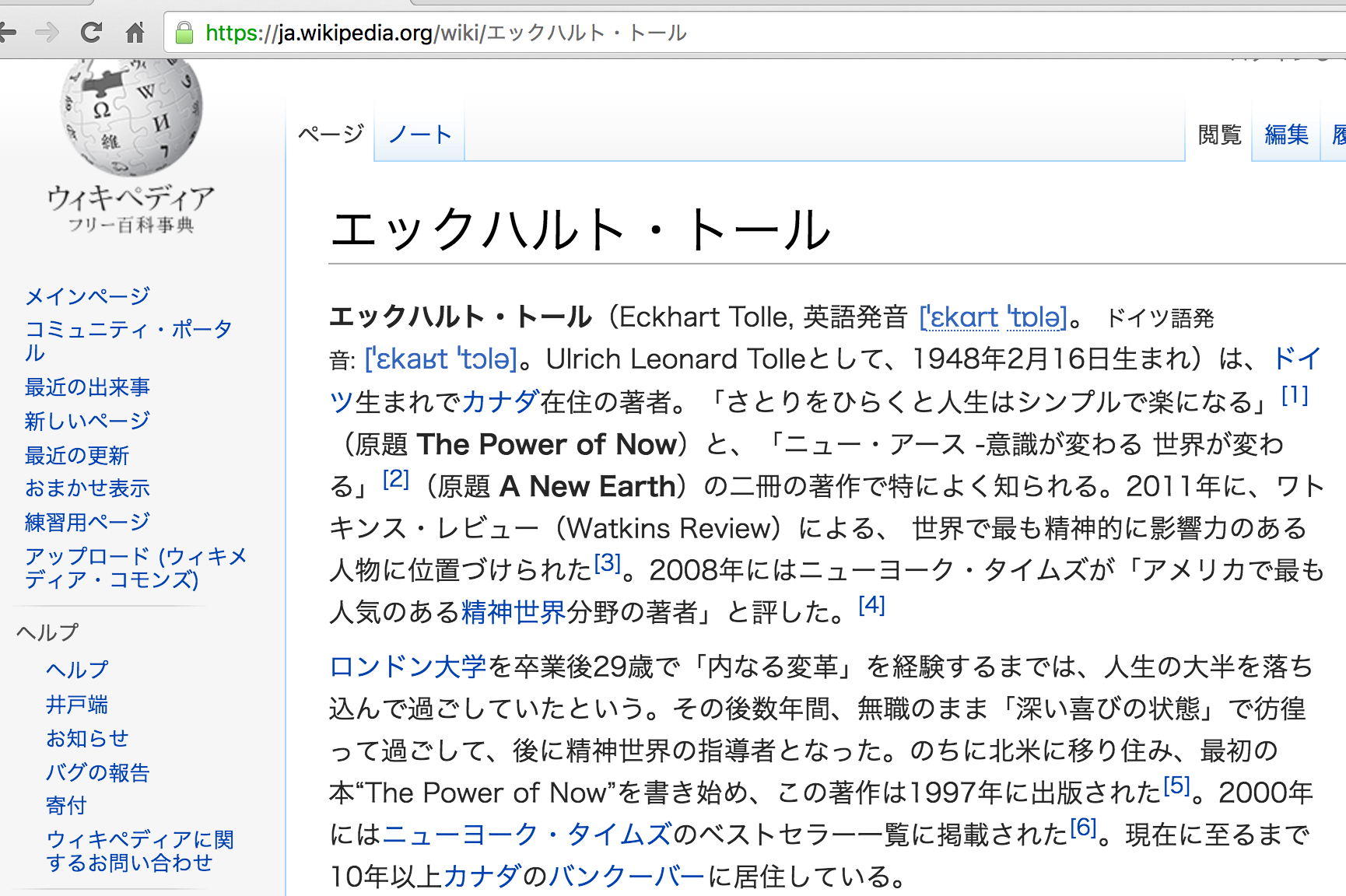The image size is (1346, 896).
Task: Go to the browser home page icon
Action: click(135, 33)
